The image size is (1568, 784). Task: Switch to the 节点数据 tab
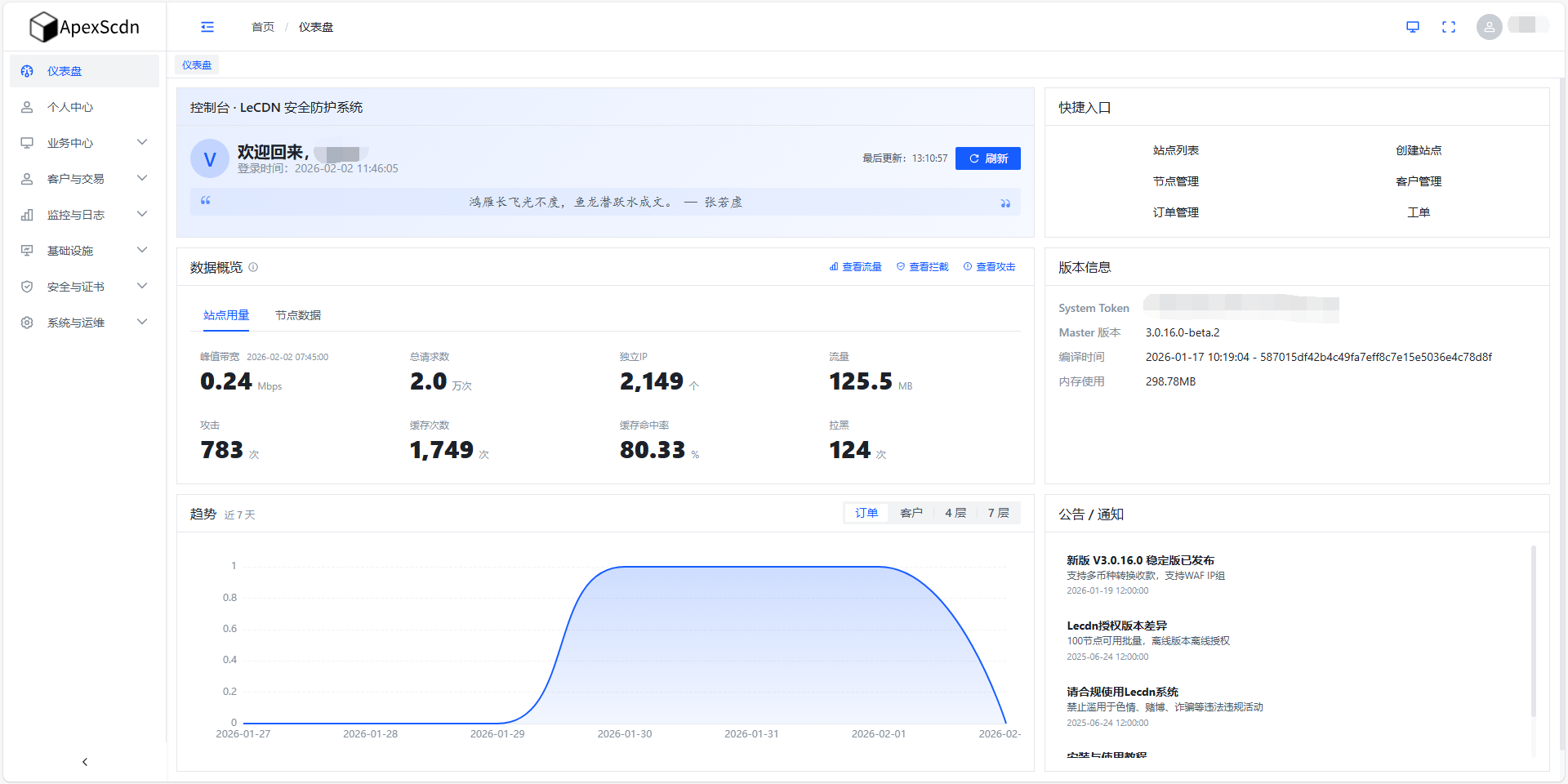(x=299, y=314)
